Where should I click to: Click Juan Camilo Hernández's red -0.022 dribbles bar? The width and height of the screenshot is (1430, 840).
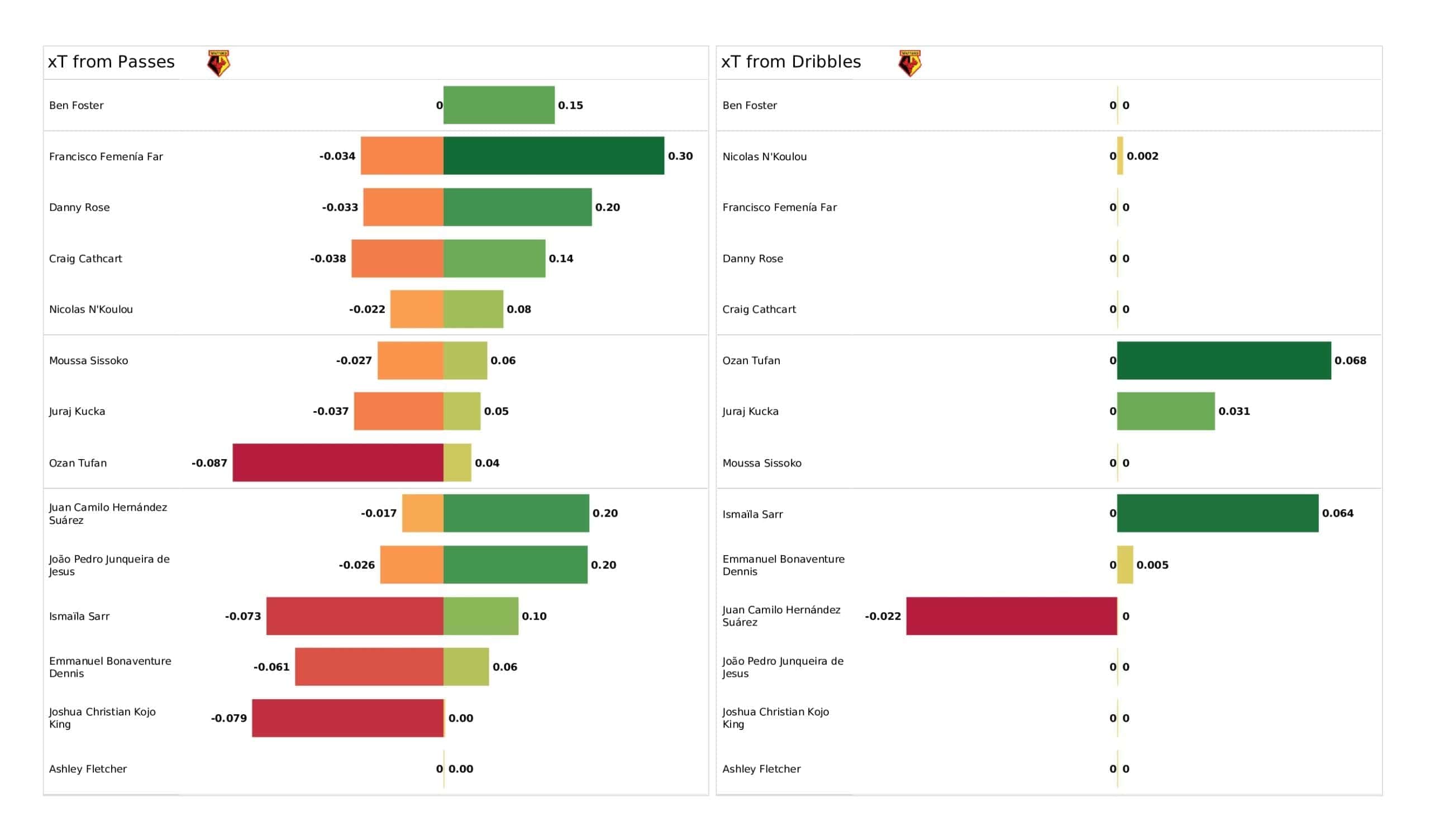(1011, 616)
